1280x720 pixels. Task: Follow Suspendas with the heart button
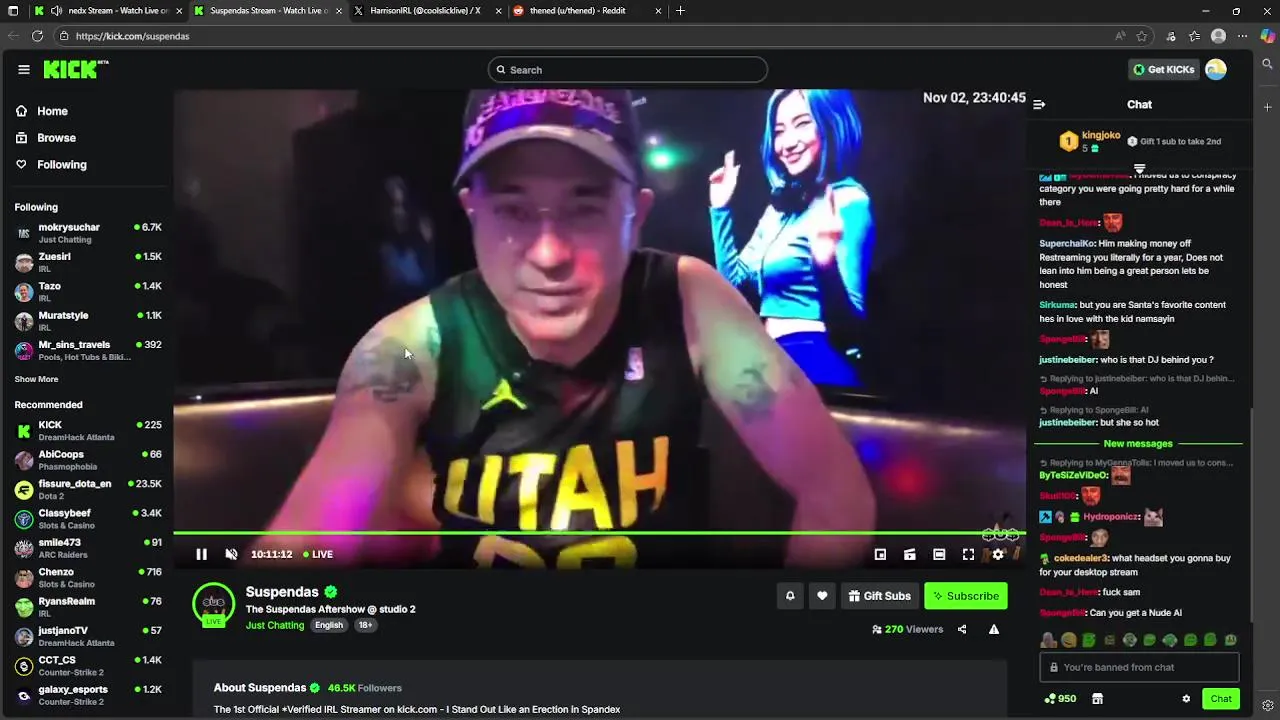pos(822,596)
